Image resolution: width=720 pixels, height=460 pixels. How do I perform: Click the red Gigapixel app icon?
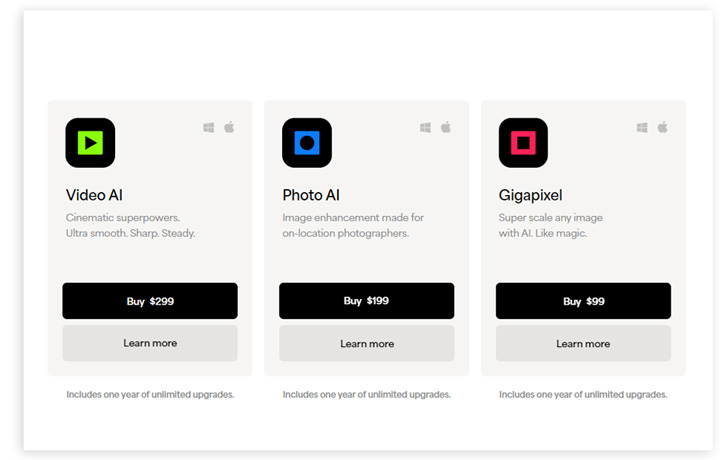point(523,143)
